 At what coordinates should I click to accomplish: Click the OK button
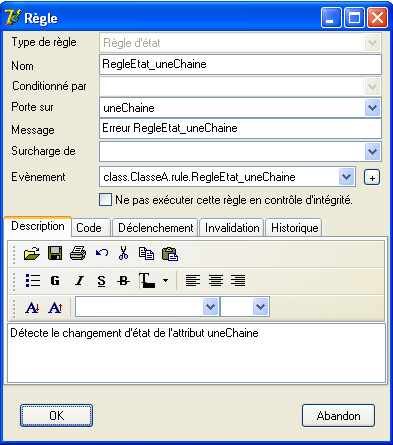[x=56, y=415]
